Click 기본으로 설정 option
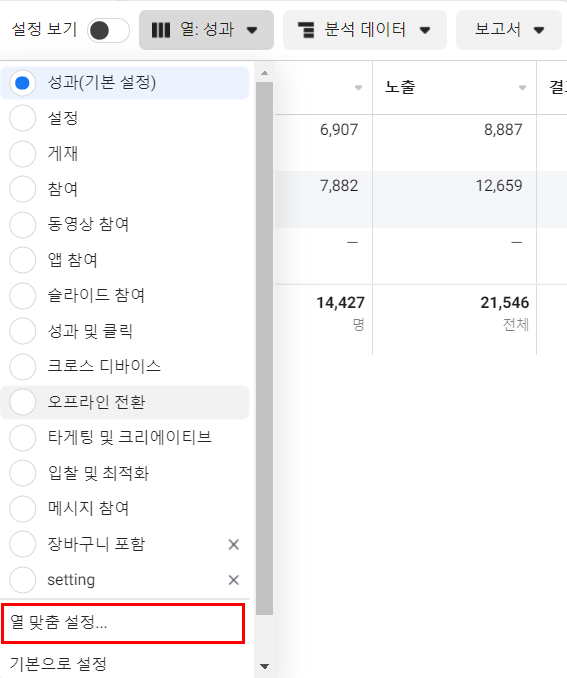567x678 pixels. coord(58,663)
